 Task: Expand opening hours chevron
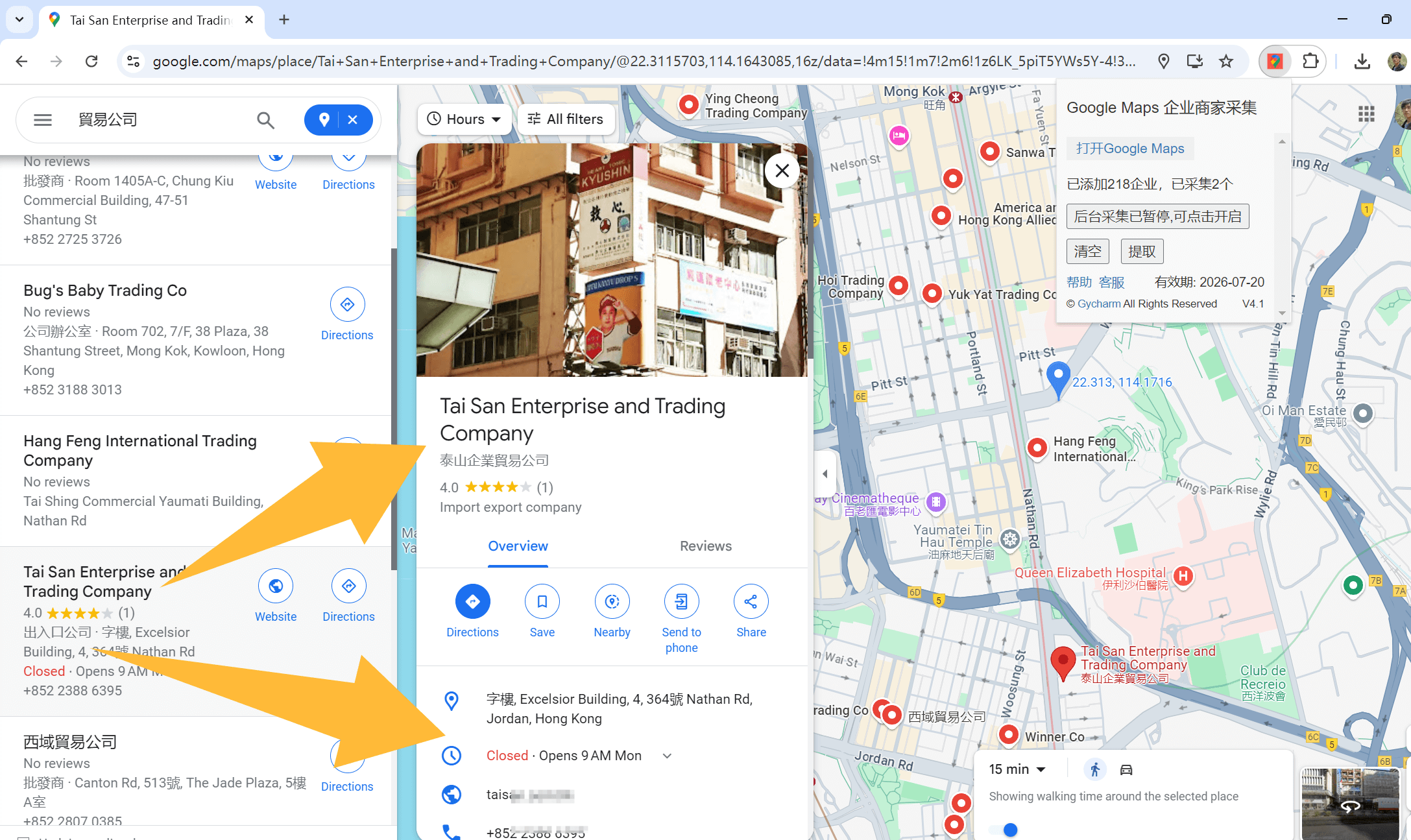pyautogui.click(x=667, y=756)
